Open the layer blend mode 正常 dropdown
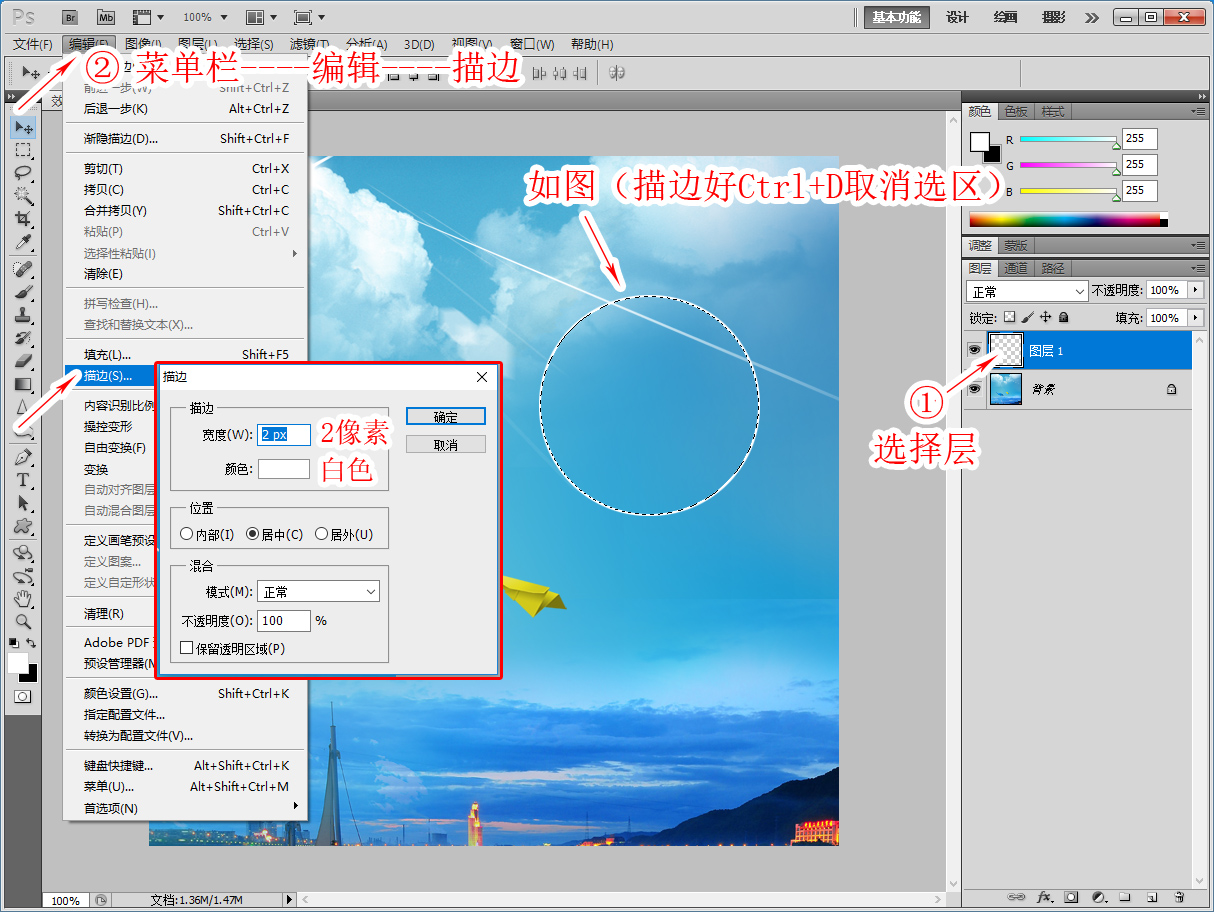 click(1027, 291)
